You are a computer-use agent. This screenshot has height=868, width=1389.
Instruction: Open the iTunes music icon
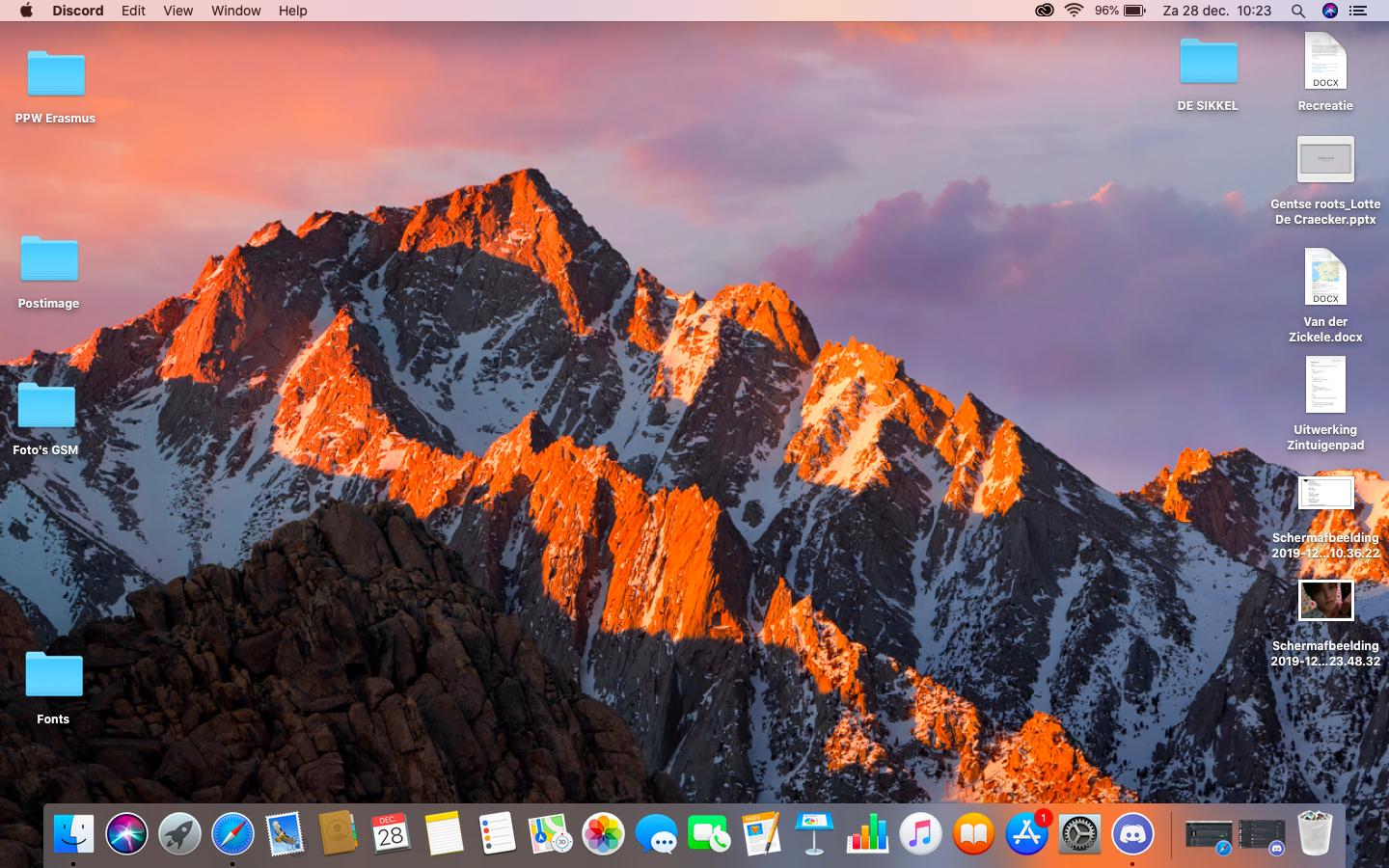pos(920,834)
